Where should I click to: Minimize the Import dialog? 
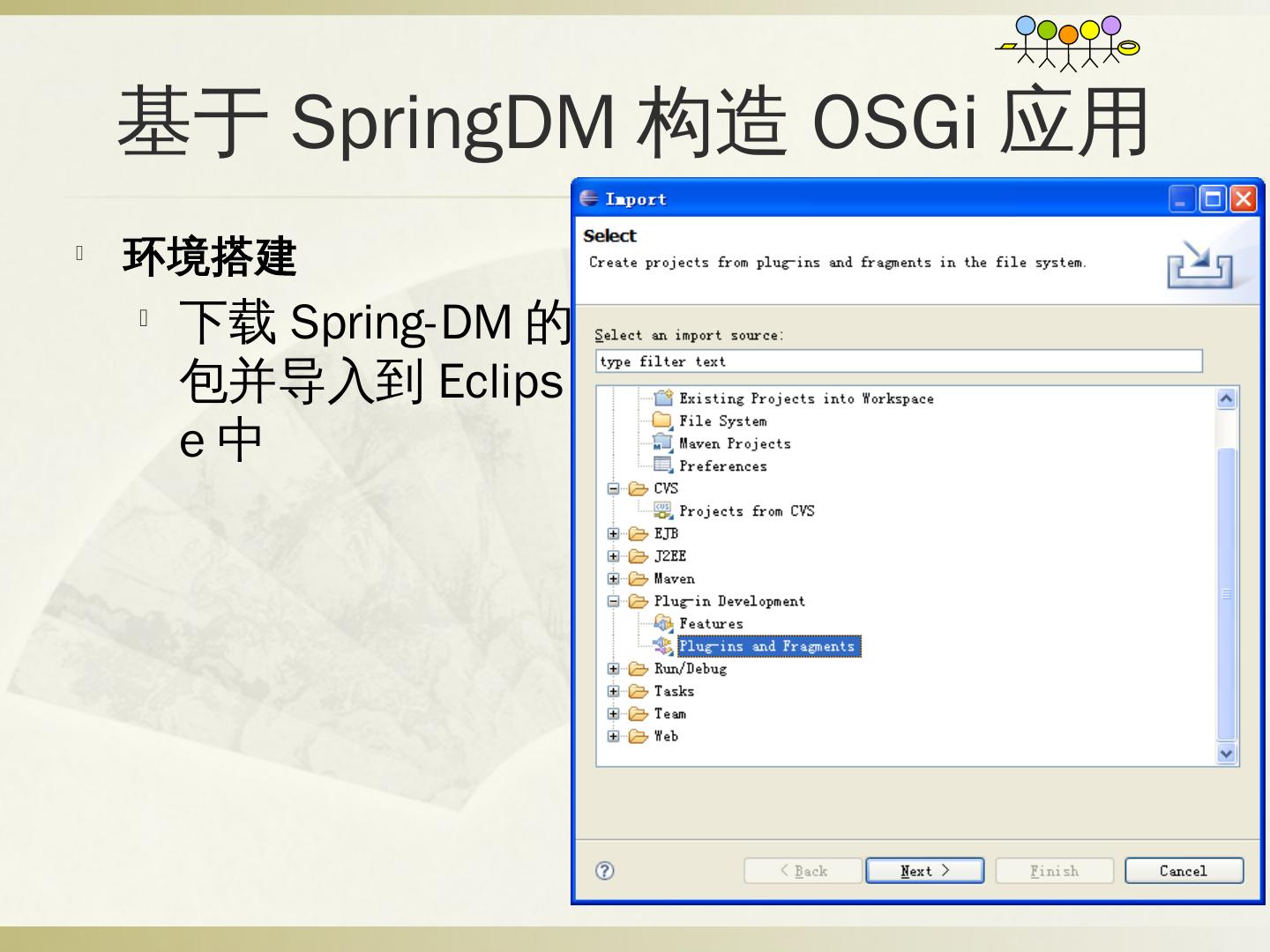pyautogui.click(x=1182, y=199)
